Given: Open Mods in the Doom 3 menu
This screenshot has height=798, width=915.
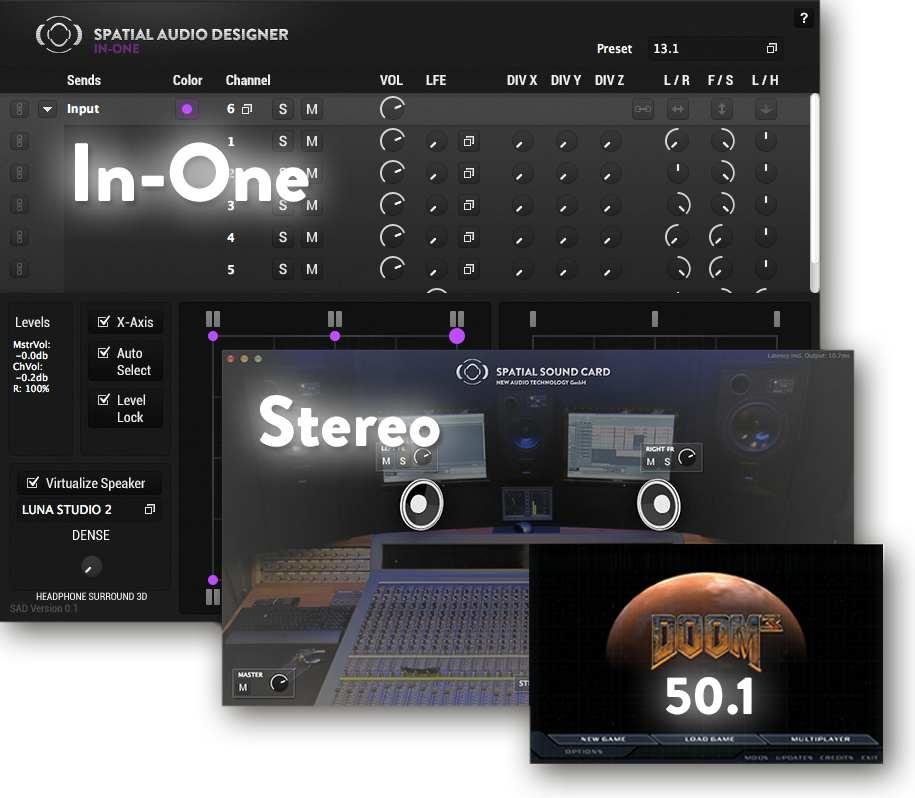Looking at the screenshot, I should pyautogui.click(x=756, y=758).
